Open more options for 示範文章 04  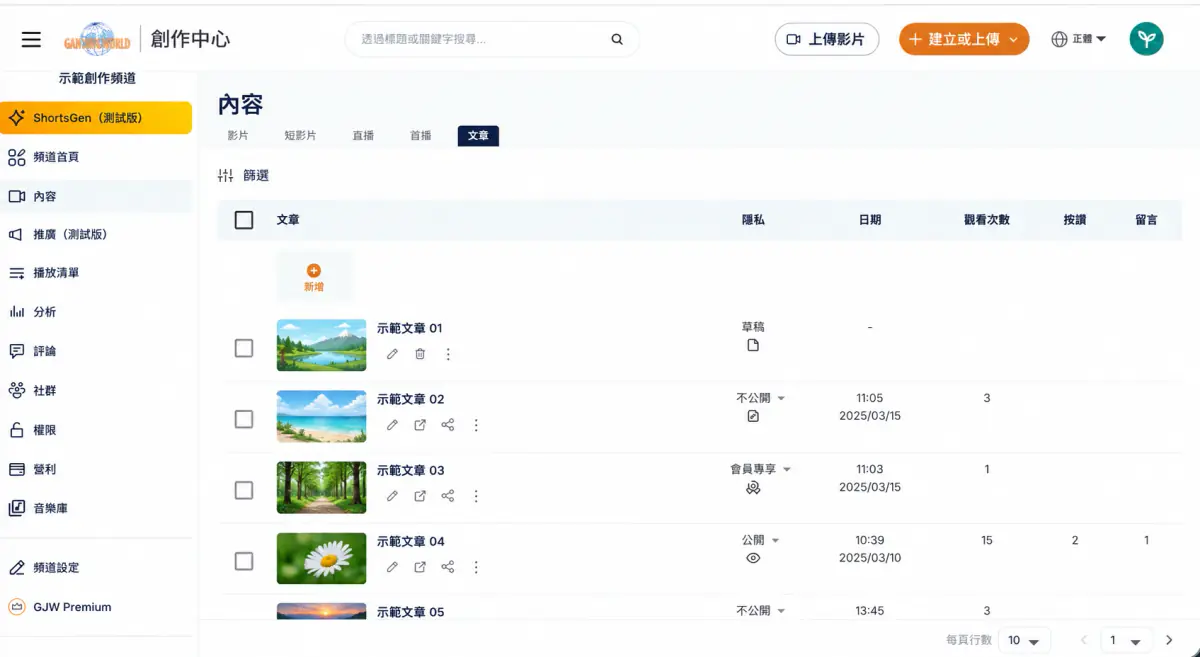[476, 567]
